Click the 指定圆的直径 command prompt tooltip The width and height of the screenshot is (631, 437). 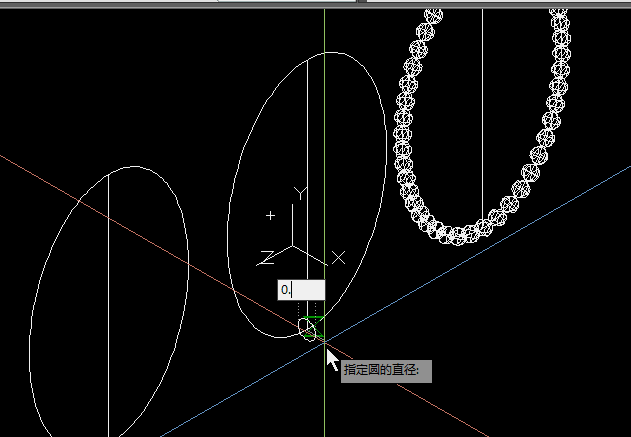(386, 370)
